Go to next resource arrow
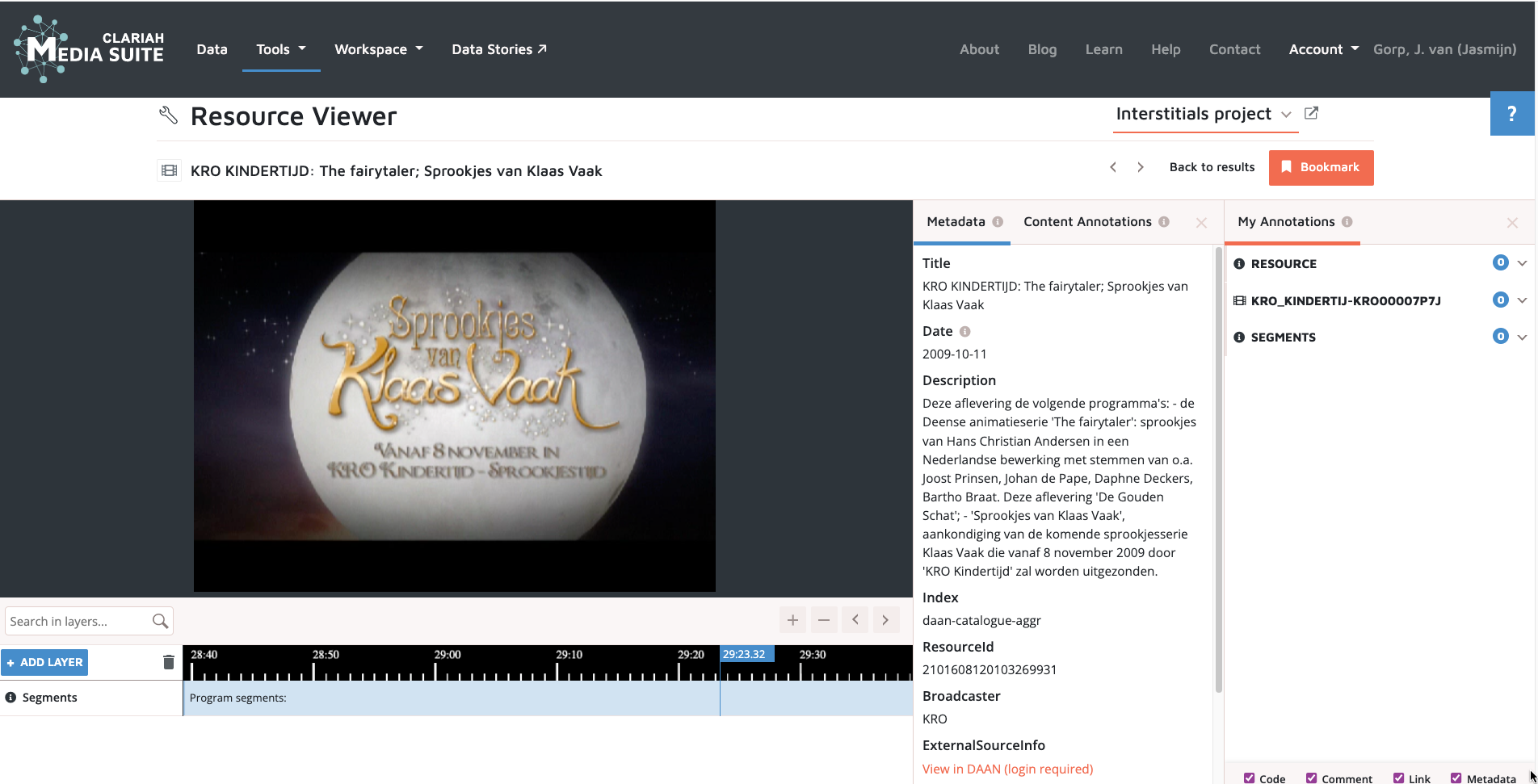 point(1141,167)
